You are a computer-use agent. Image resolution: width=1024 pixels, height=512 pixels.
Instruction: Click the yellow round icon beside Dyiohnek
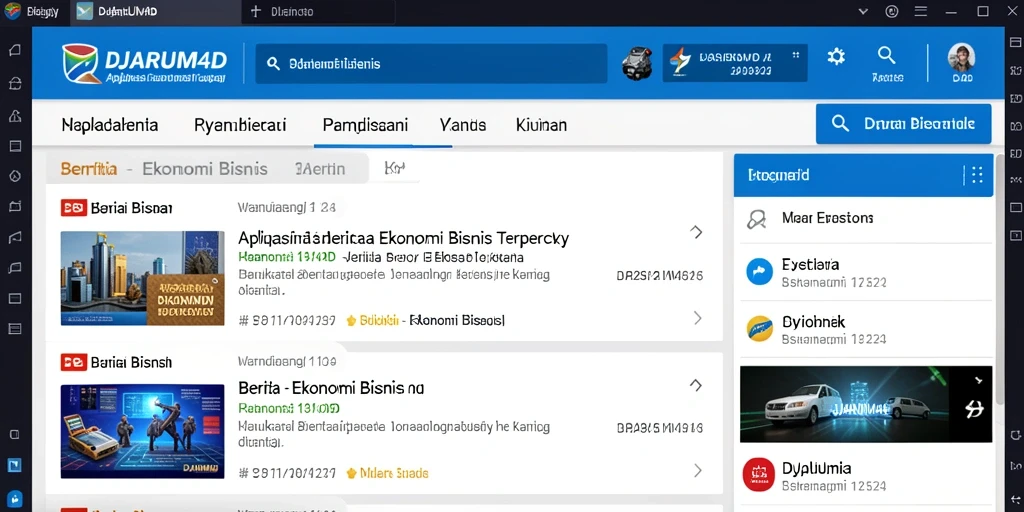(x=760, y=329)
